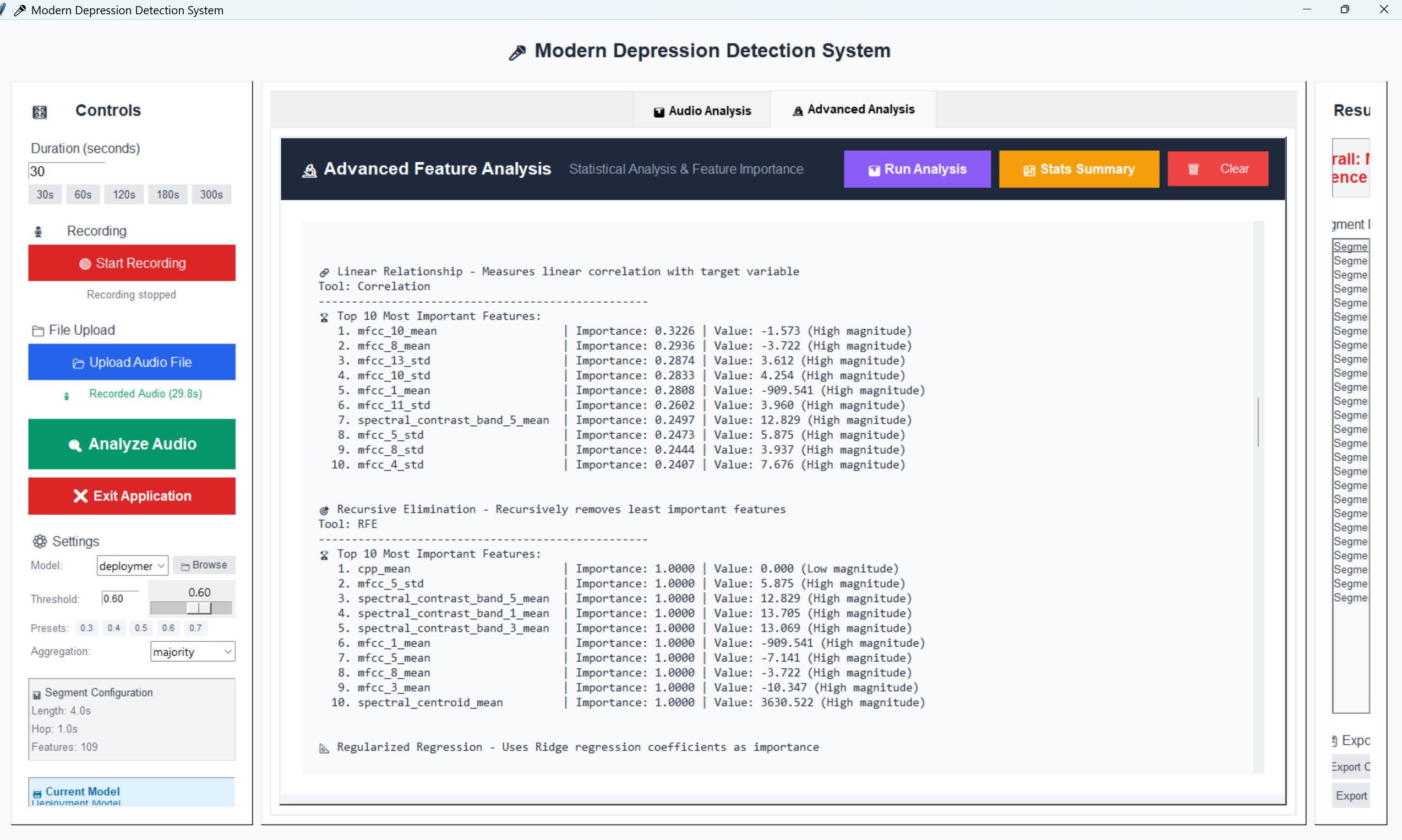Expand the Aggregation majority dropdown
The image size is (1402, 840).
tap(193, 652)
